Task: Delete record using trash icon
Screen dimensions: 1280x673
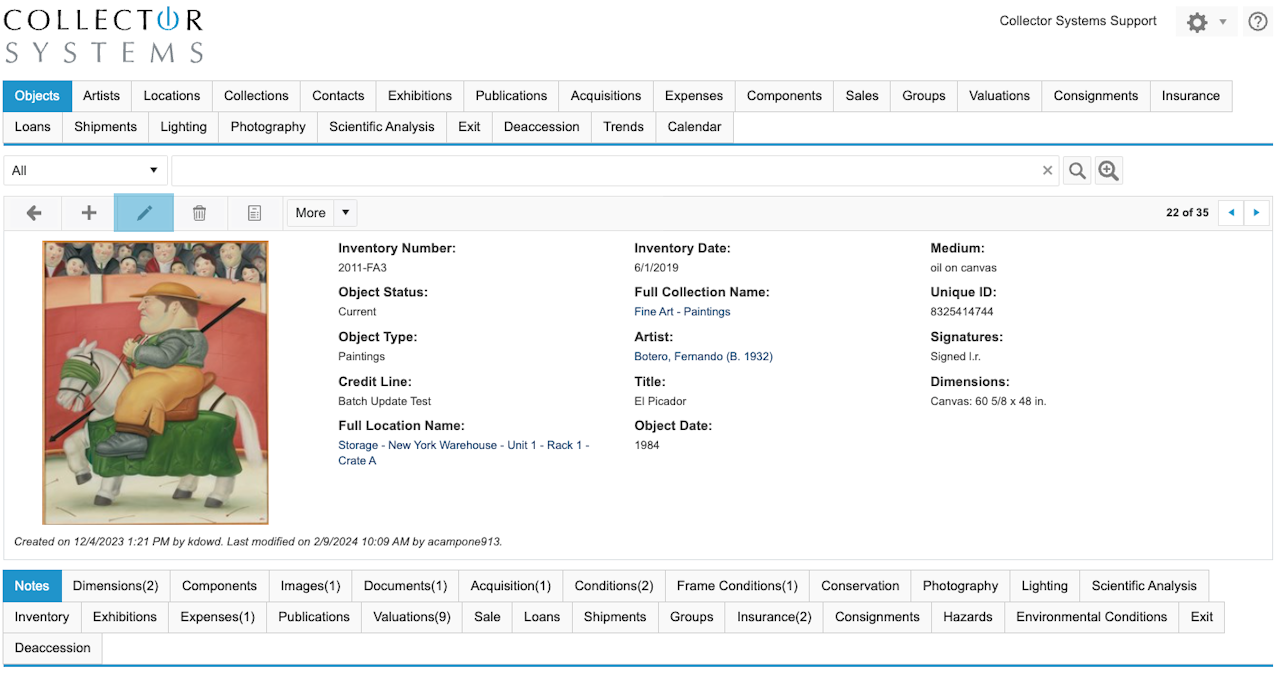Action: (199, 213)
